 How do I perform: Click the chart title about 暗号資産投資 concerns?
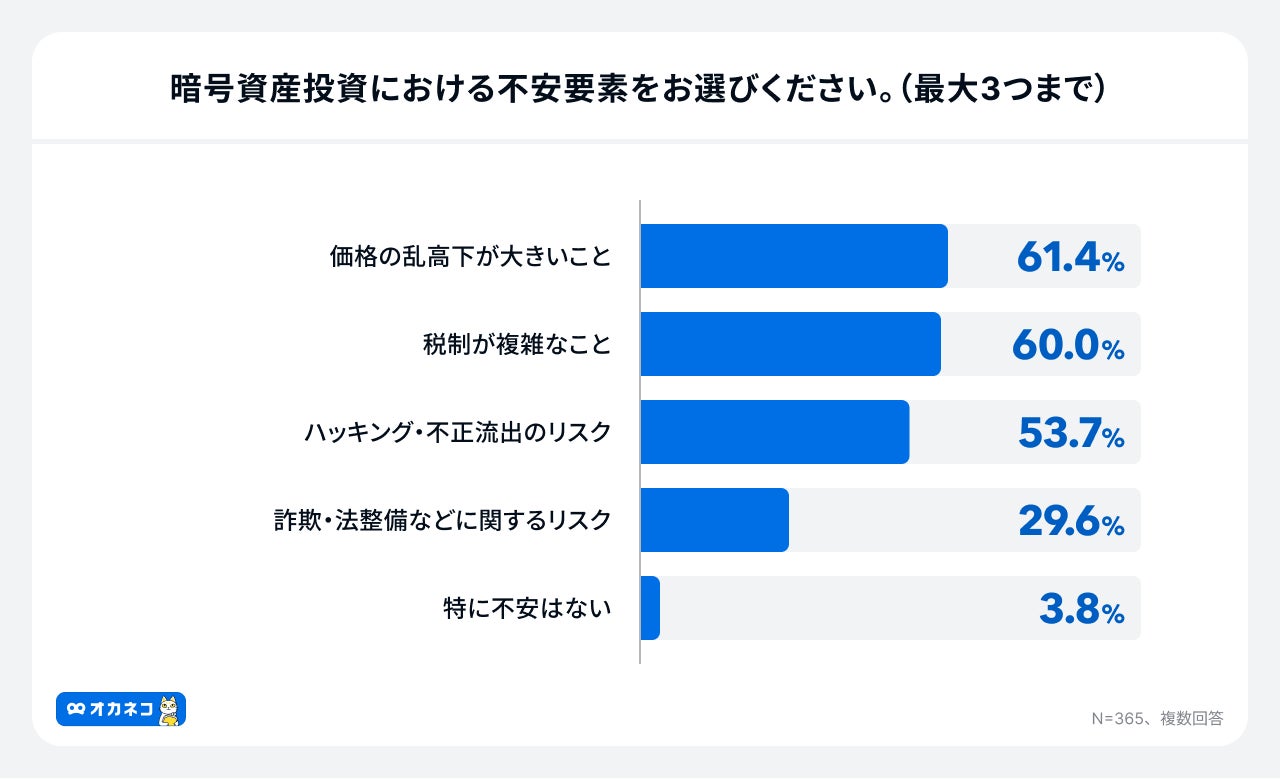click(x=639, y=89)
